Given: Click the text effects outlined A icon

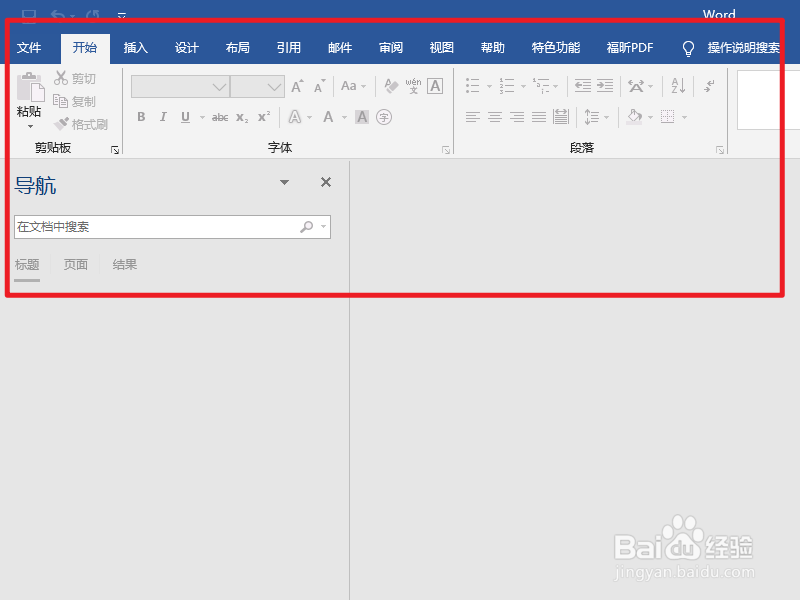Looking at the screenshot, I should click(x=295, y=117).
